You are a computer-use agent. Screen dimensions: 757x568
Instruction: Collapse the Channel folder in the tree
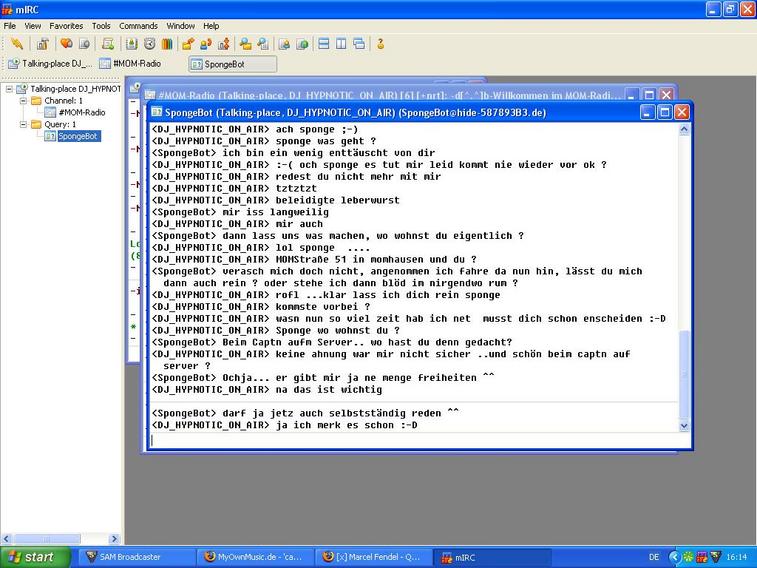click(22, 101)
